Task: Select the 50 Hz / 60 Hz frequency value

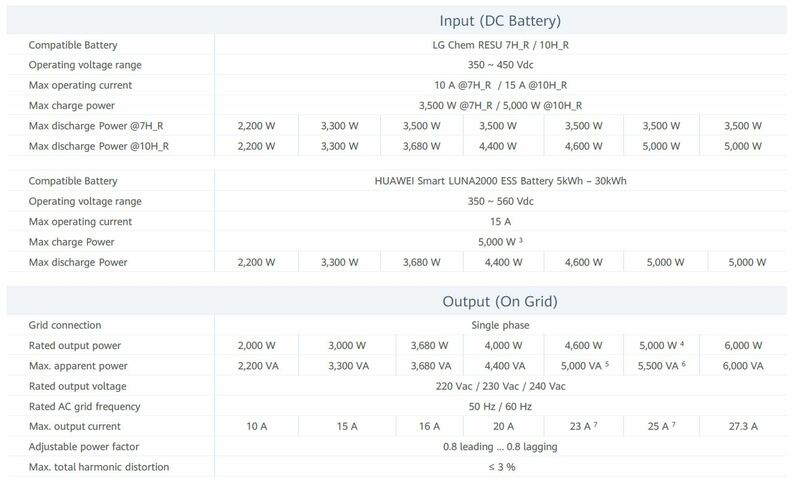Action: pos(500,406)
